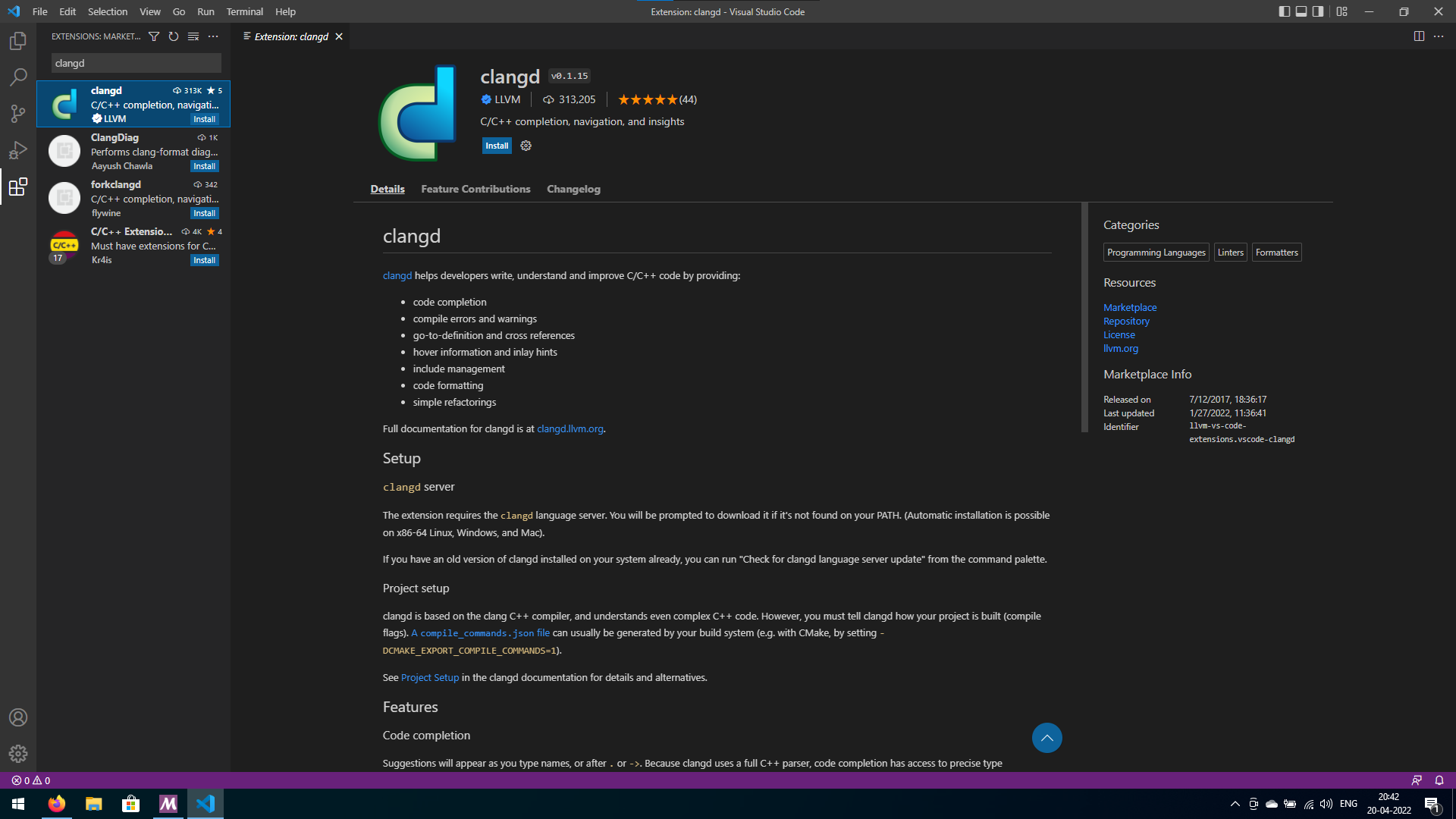1456x819 pixels.
Task: Open the Manage gear menu in activity bar
Action: click(x=18, y=754)
